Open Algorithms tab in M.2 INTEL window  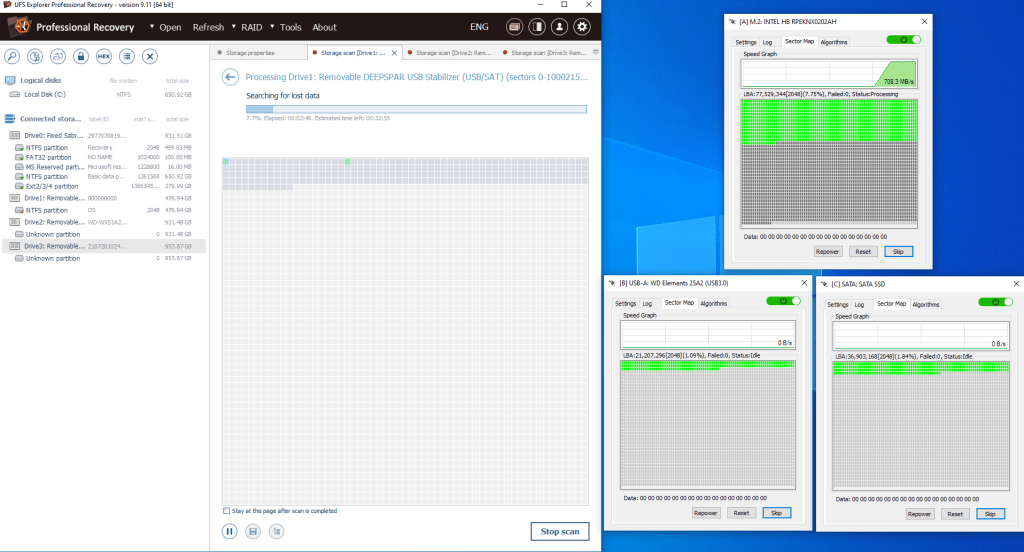point(834,42)
